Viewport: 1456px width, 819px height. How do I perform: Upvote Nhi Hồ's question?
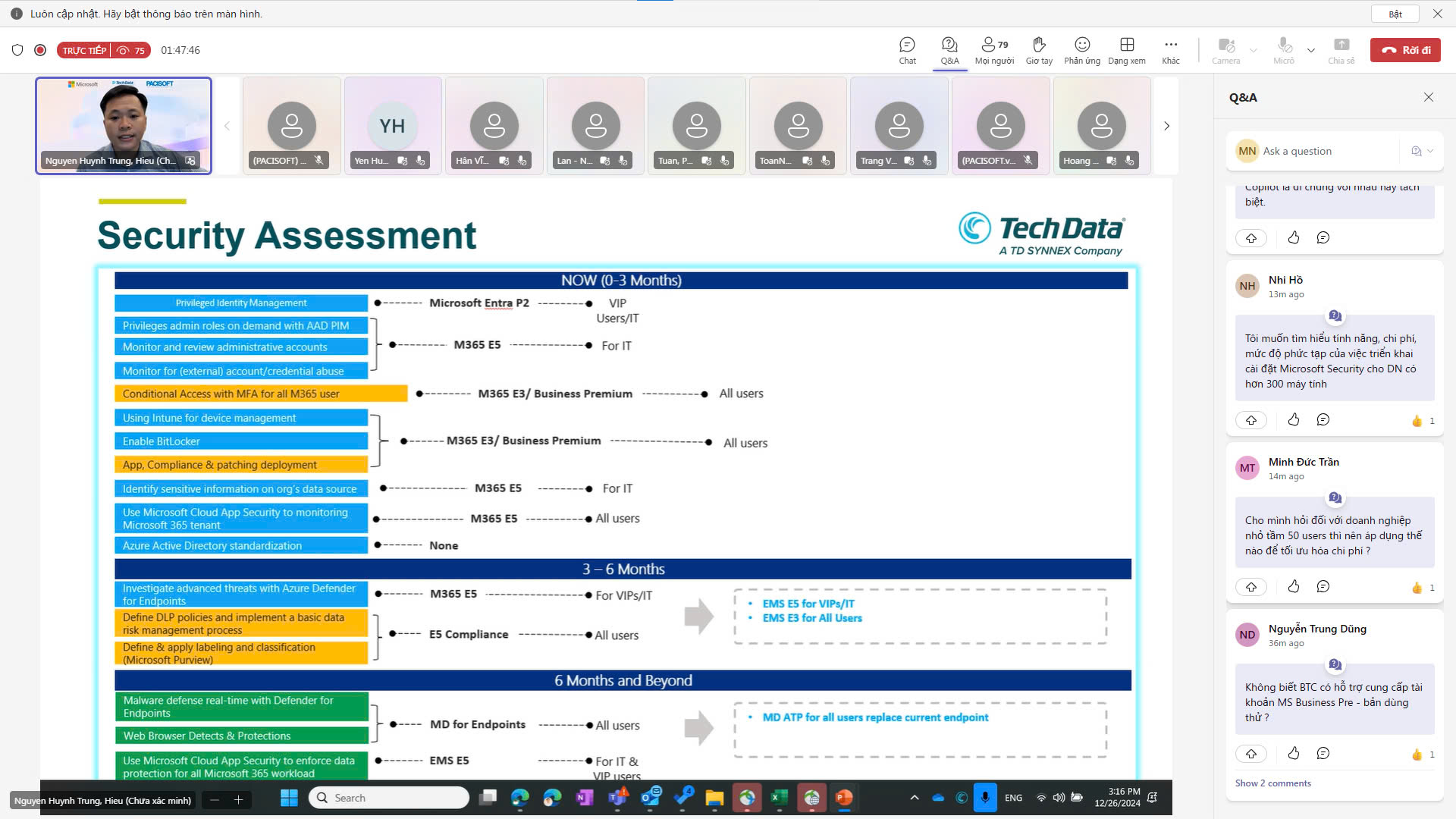pos(1251,420)
